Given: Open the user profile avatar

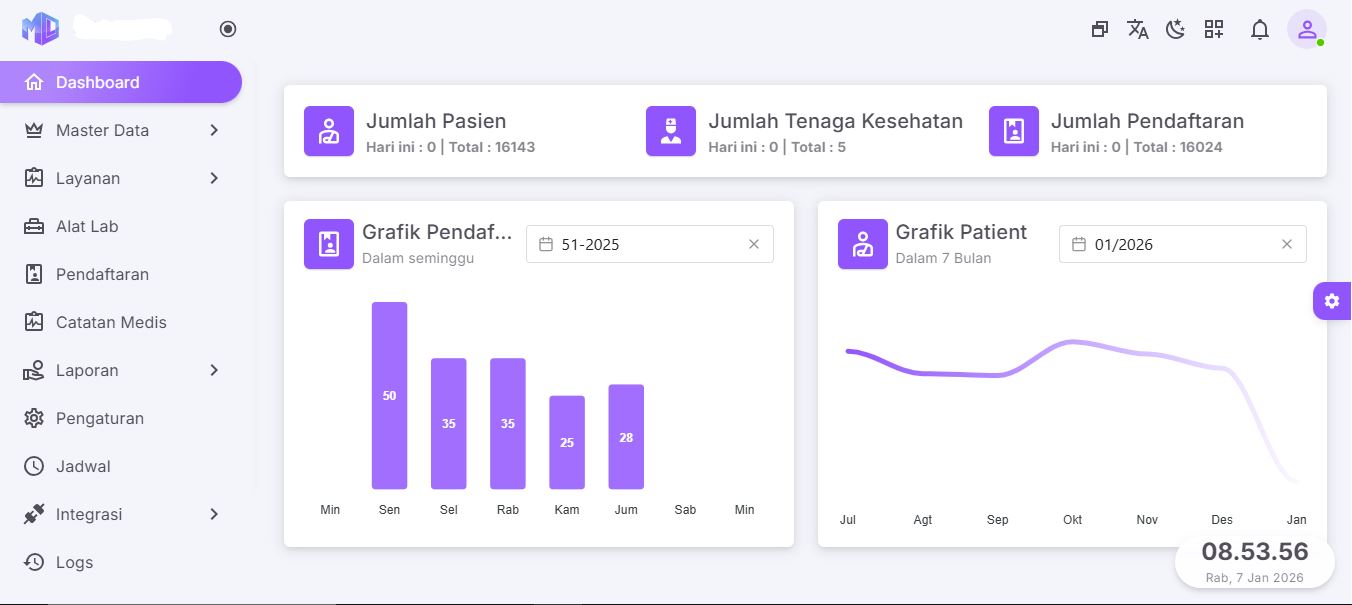Looking at the screenshot, I should coord(1306,29).
